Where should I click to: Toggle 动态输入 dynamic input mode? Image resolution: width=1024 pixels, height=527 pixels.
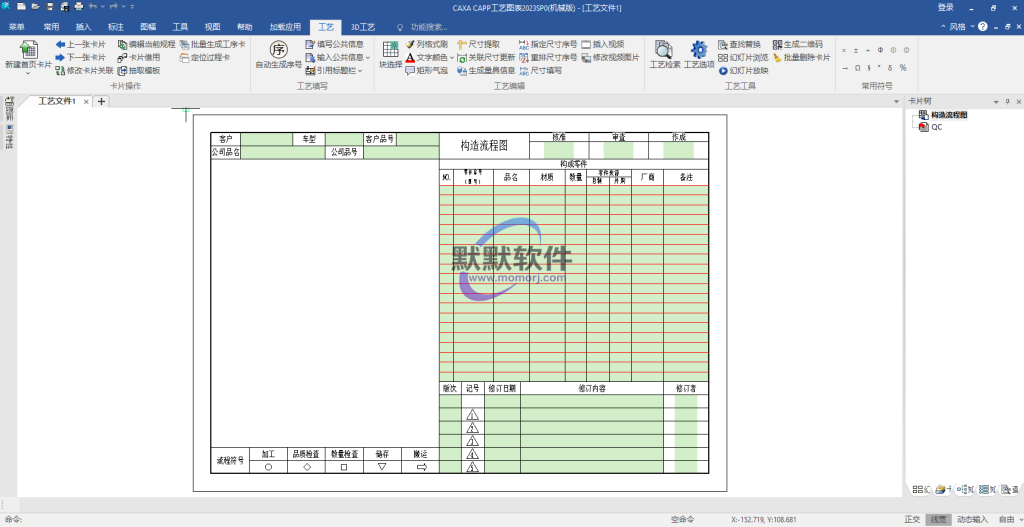(x=971, y=519)
